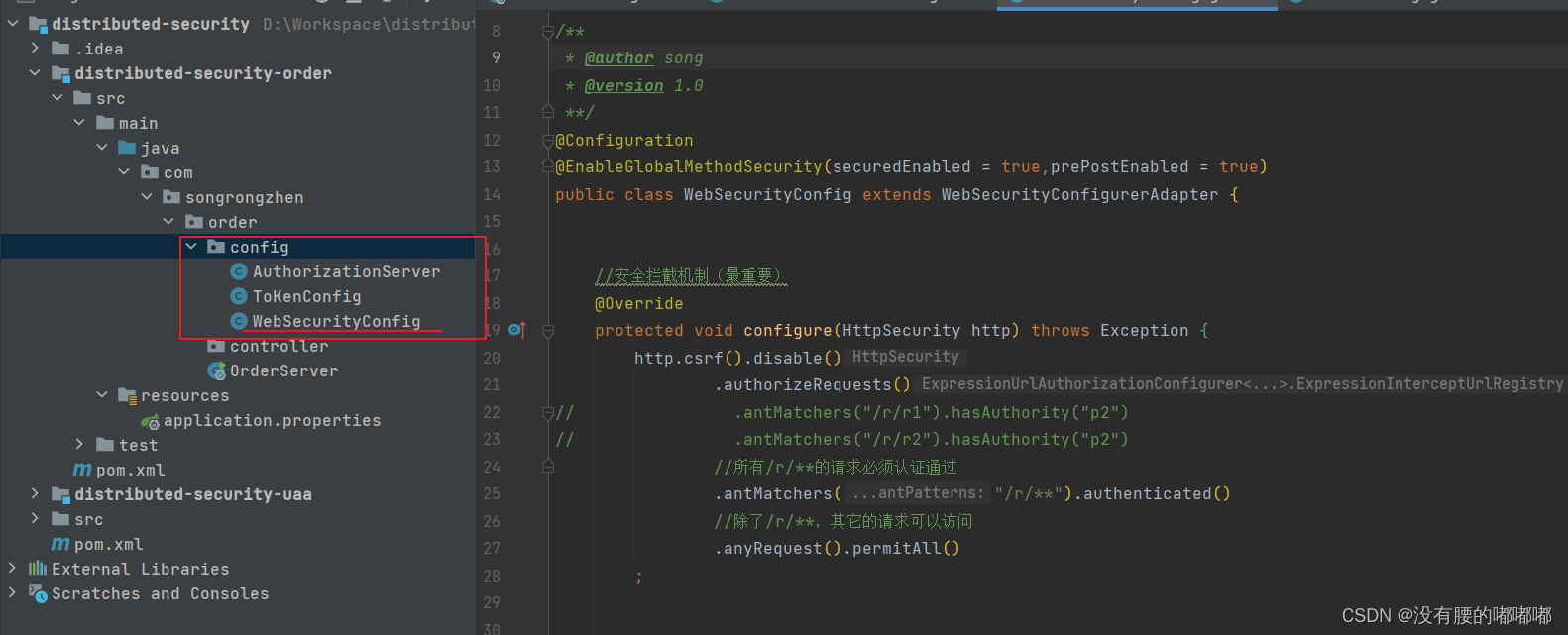Click the HttpSecurity inlay hint
The height and width of the screenshot is (635, 1568).
tap(906, 357)
